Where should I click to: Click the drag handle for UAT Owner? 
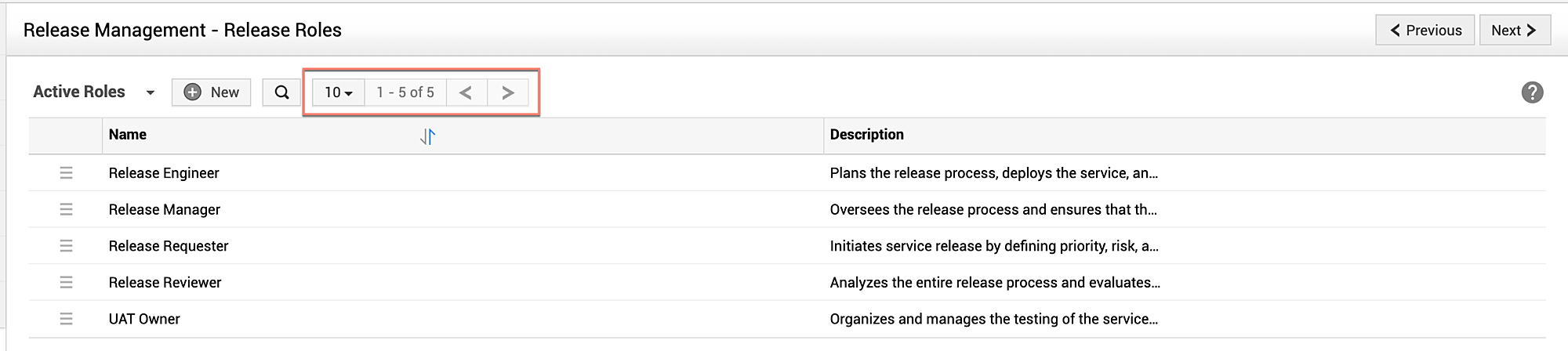coord(66,319)
